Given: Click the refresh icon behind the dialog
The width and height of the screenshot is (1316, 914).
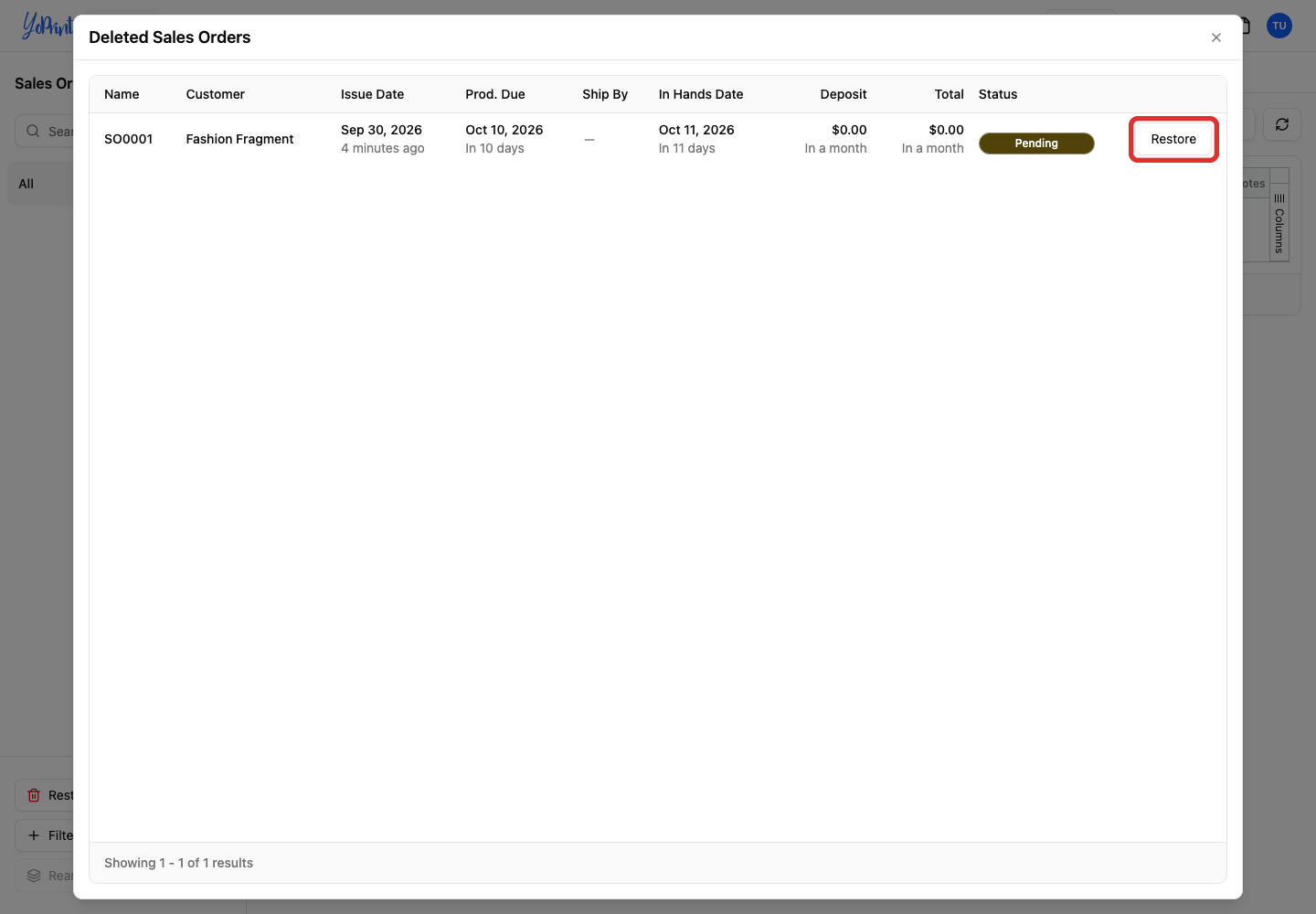Looking at the screenshot, I should pyautogui.click(x=1282, y=124).
